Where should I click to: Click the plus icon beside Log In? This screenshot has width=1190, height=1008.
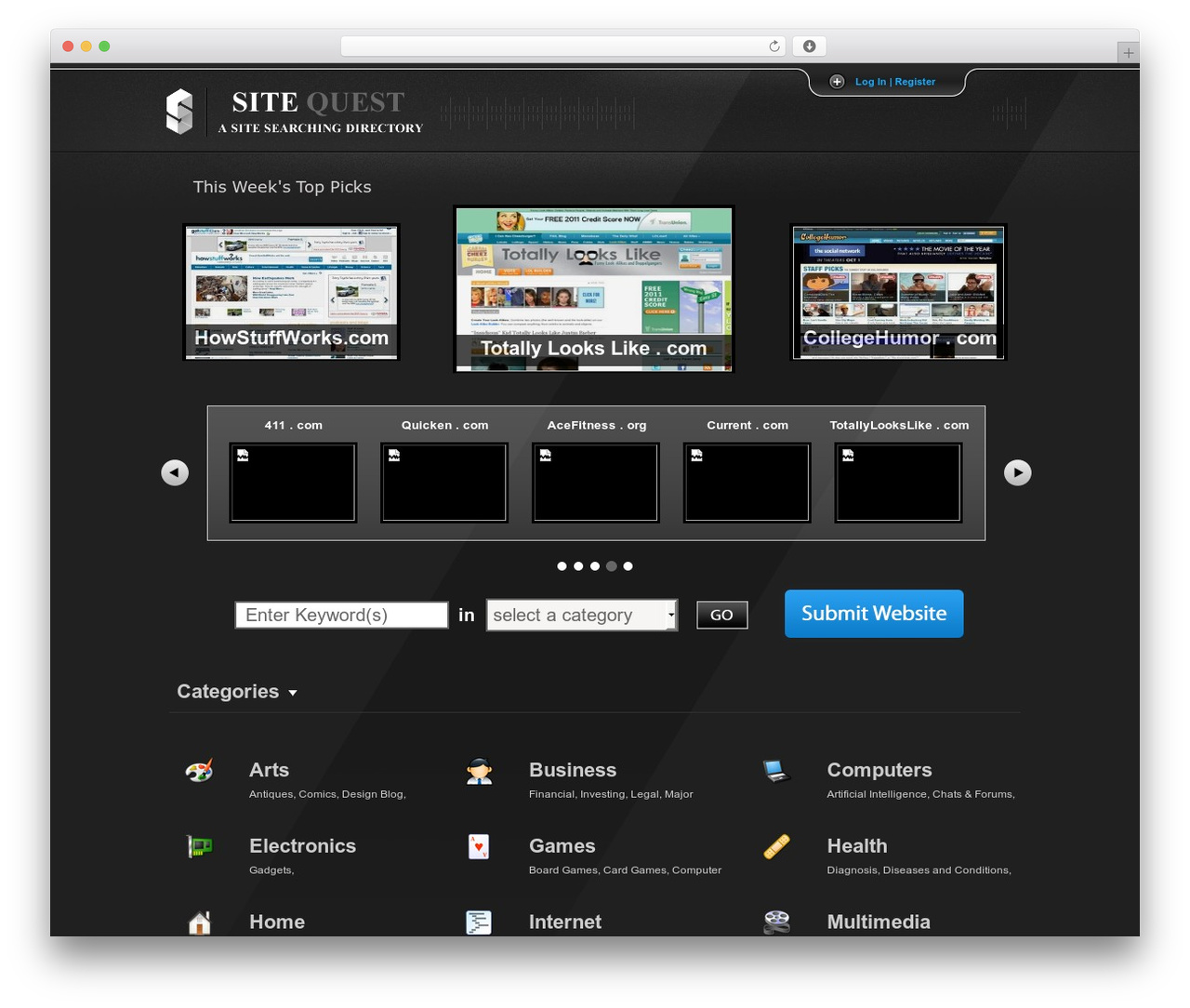(x=837, y=82)
